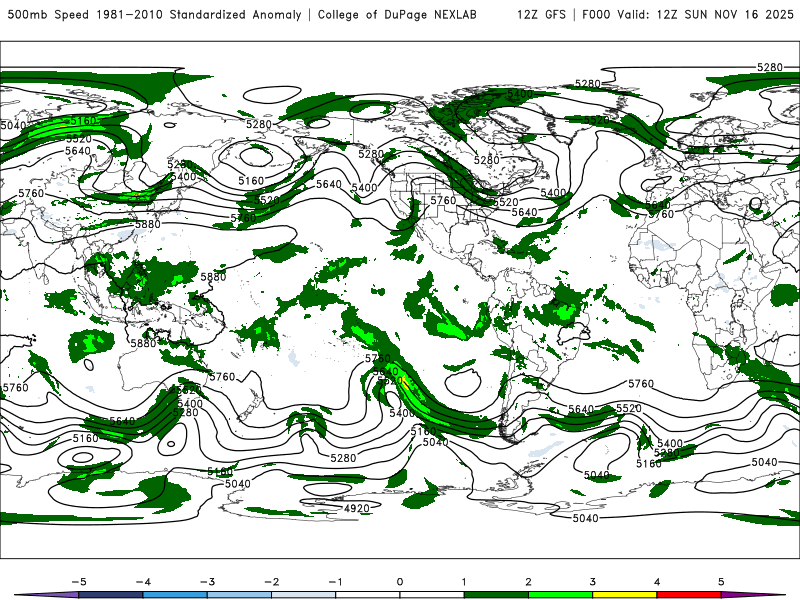Click the '5760' contour label over the United States
This screenshot has height=600, width=800.
tap(443, 201)
